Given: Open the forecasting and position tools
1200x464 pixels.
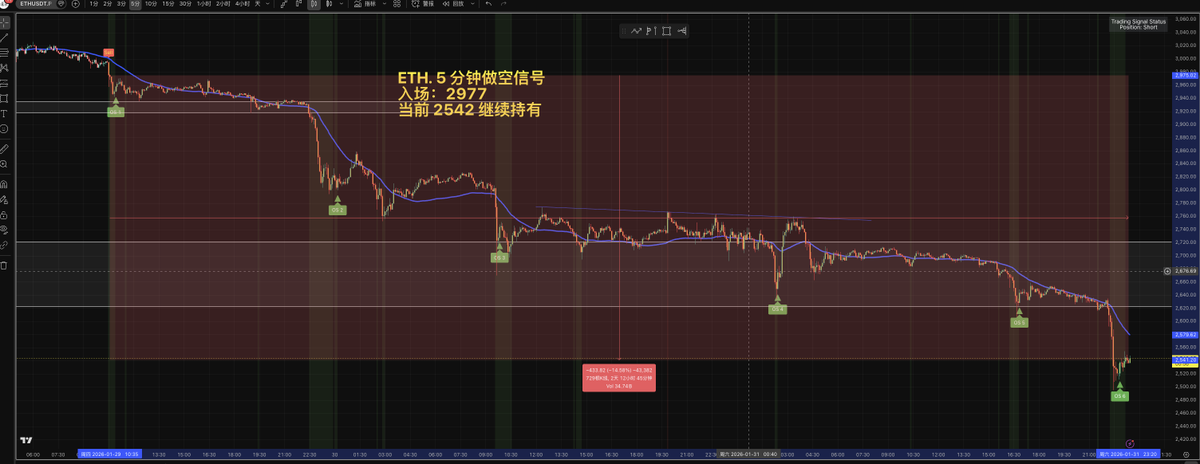Looking at the screenshot, I should click(x=5, y=82).
